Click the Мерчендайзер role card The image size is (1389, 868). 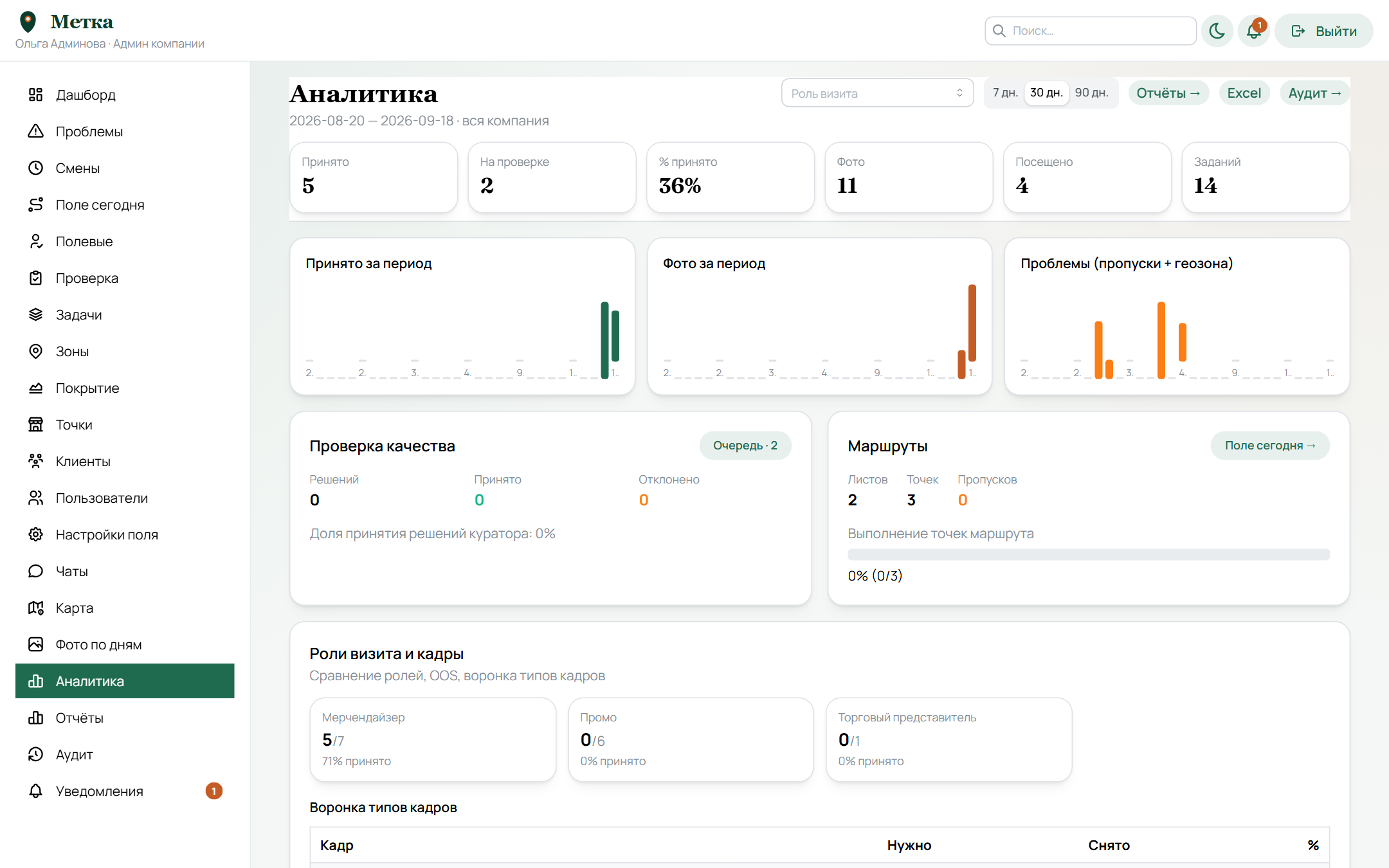(x=433, y=739)
